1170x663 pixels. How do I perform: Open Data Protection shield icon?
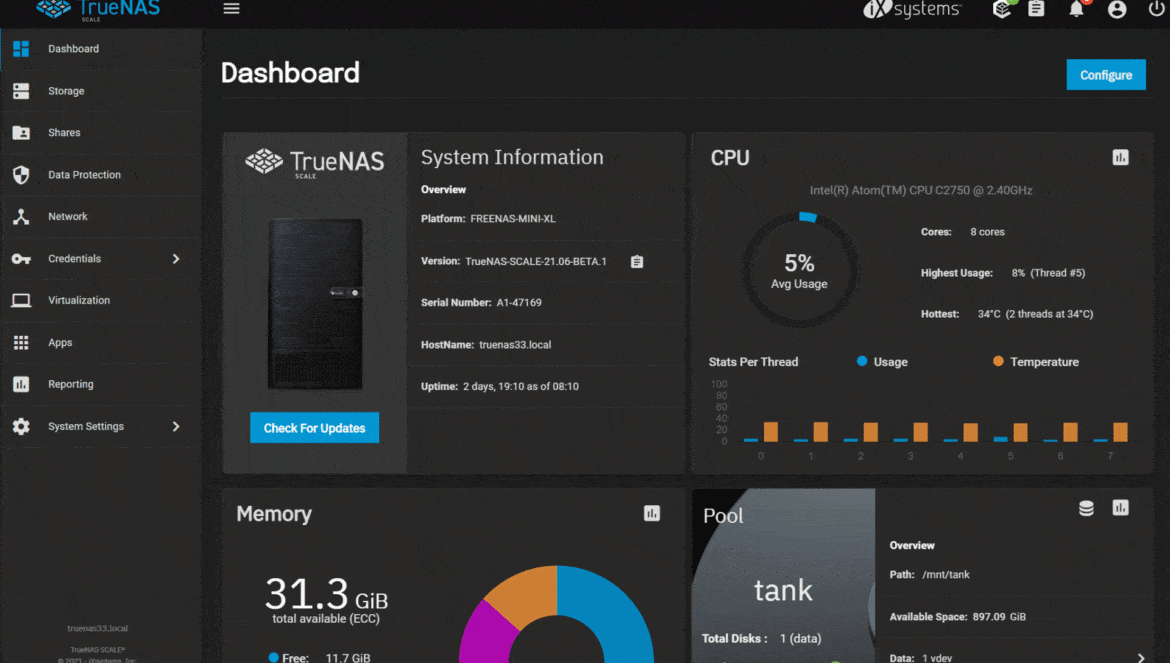click(x=21, y=175)
